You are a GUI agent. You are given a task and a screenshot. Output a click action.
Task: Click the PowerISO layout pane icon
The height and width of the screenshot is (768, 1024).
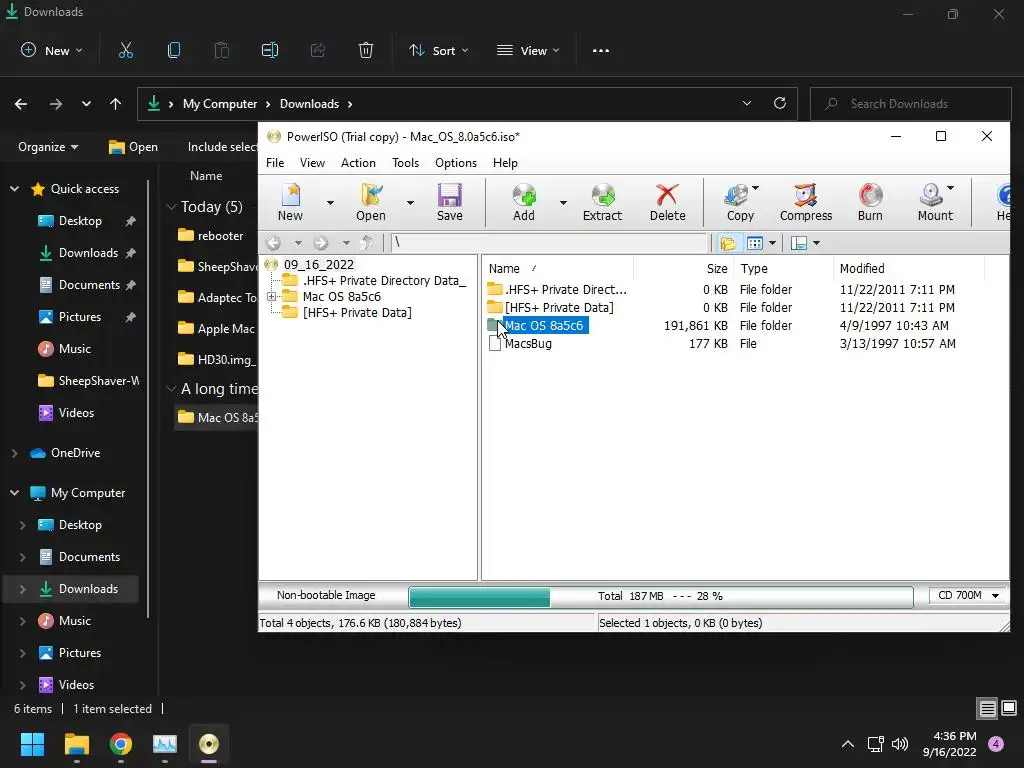pos(799,244)
